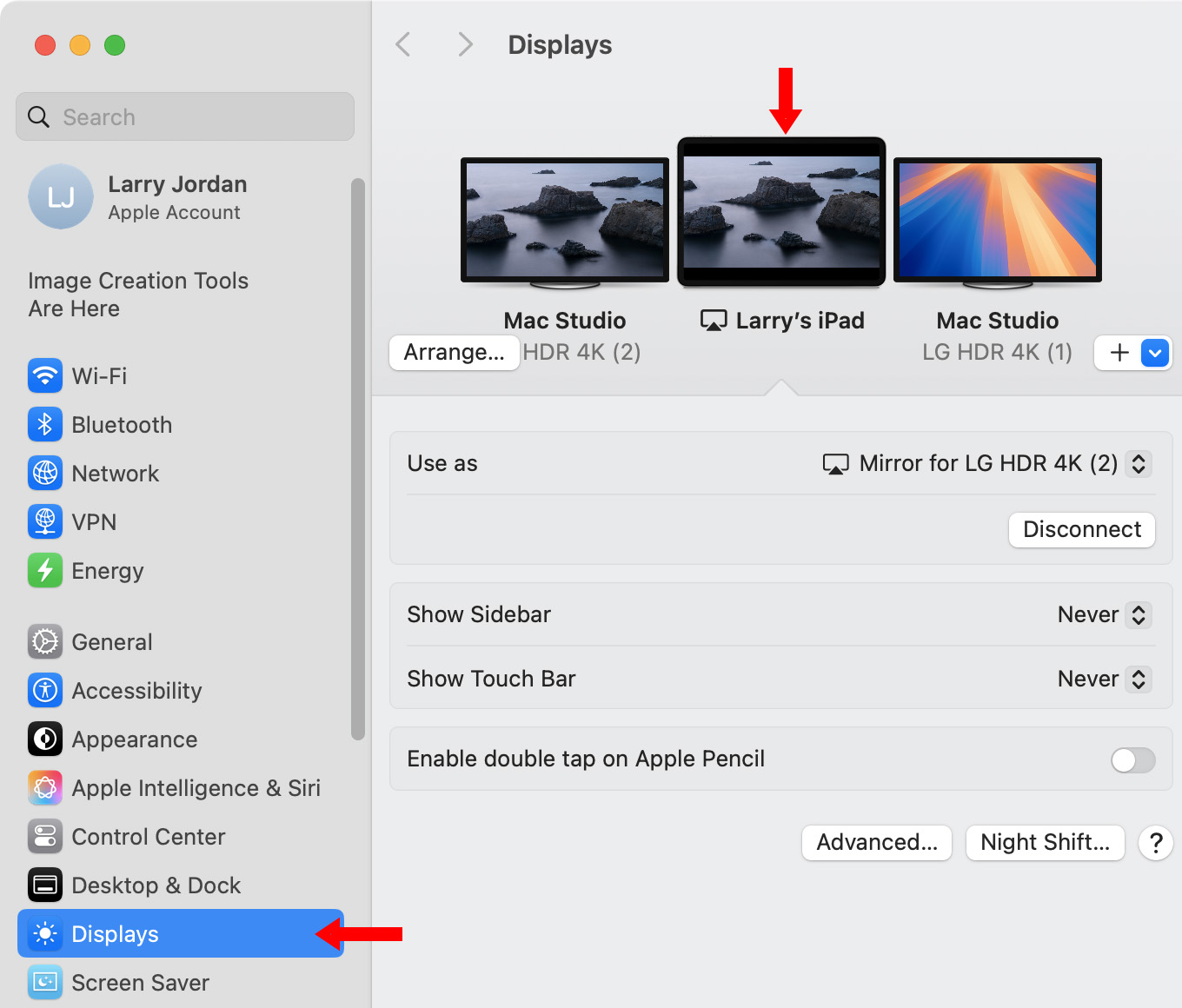
Task: Click the help question mark button
Action: [1155, 842]
